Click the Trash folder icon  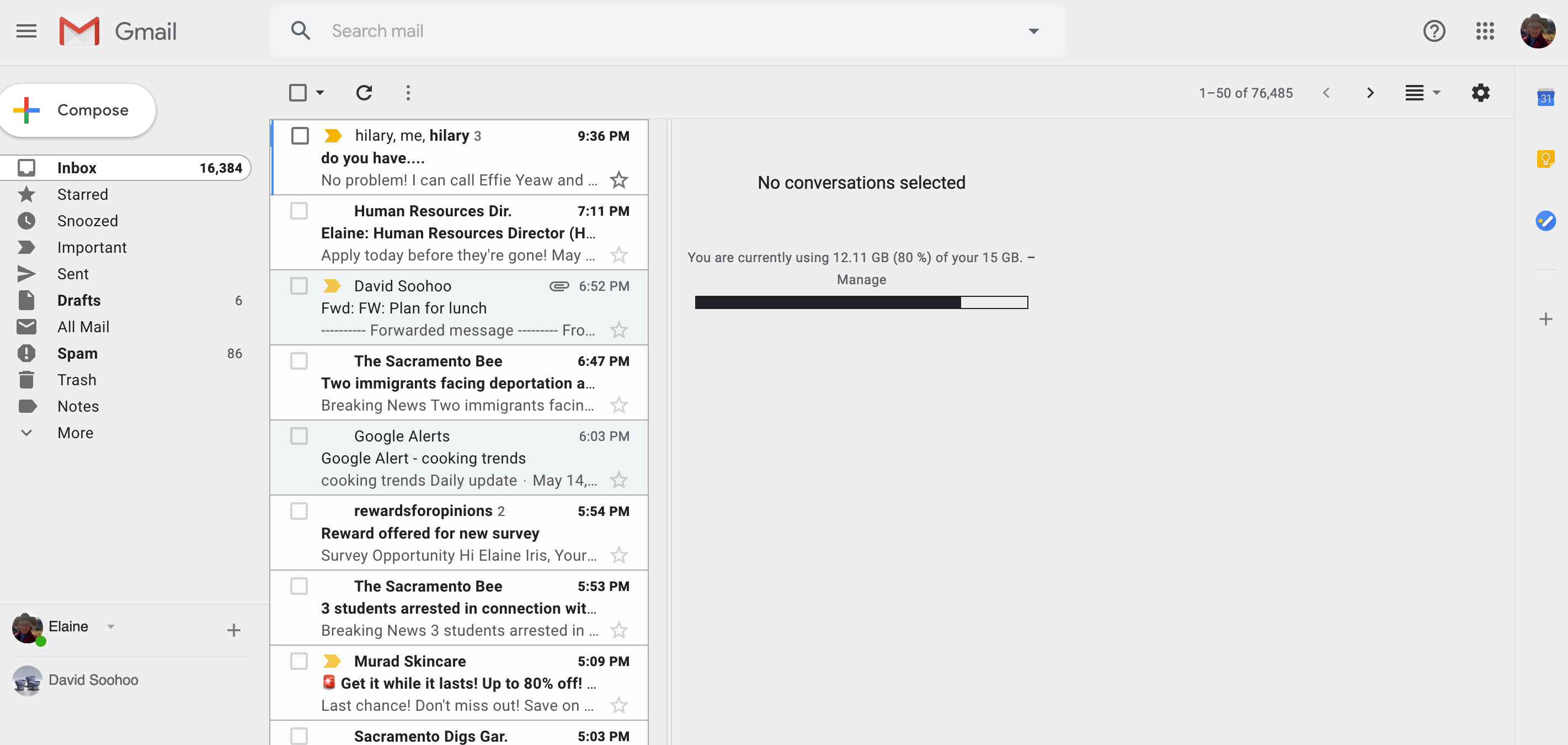[26, 379]
